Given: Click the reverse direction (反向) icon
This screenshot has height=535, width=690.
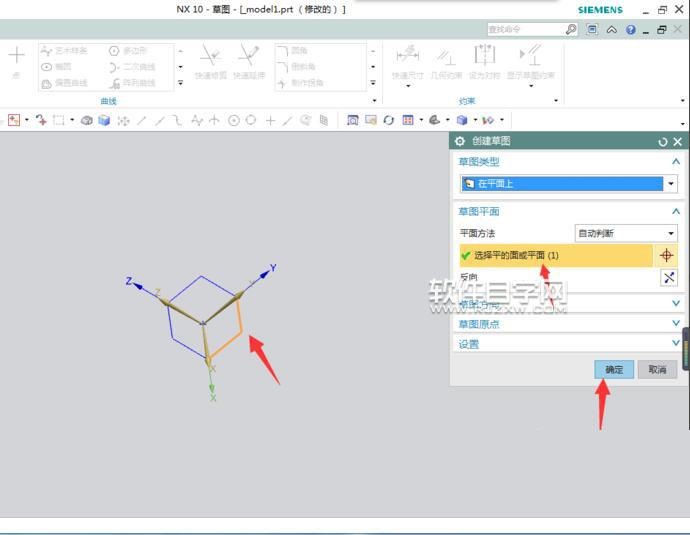Looking at the screenshot, I should [x=668, y=278].
